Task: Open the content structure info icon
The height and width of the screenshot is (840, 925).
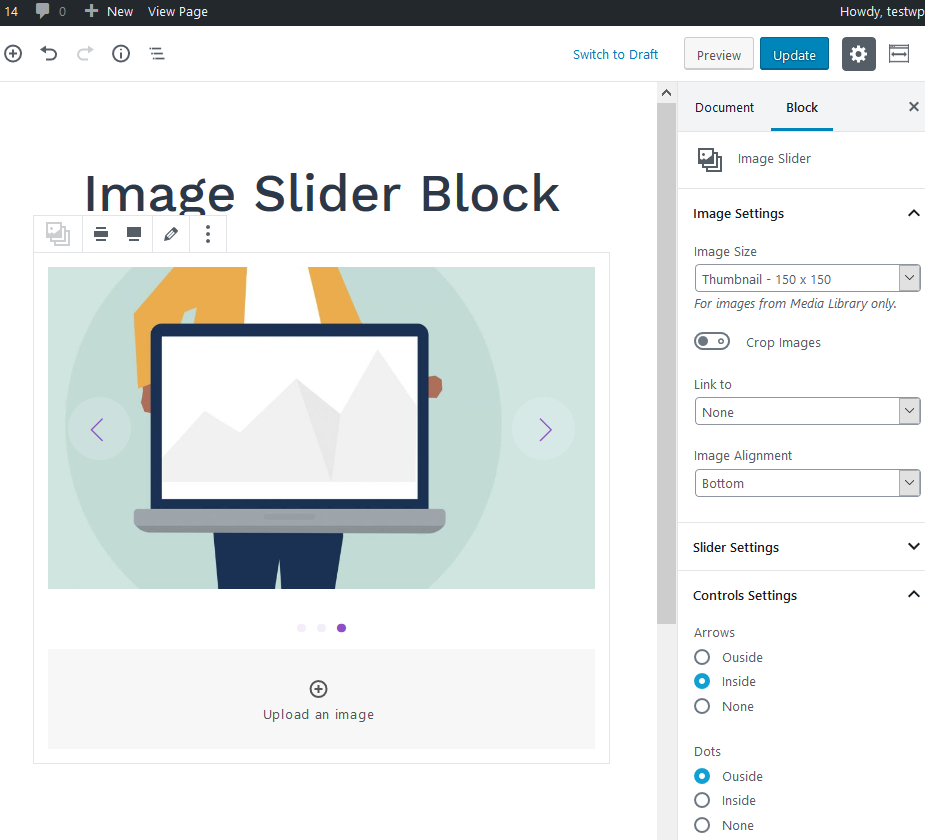Action: pos(121,54)
